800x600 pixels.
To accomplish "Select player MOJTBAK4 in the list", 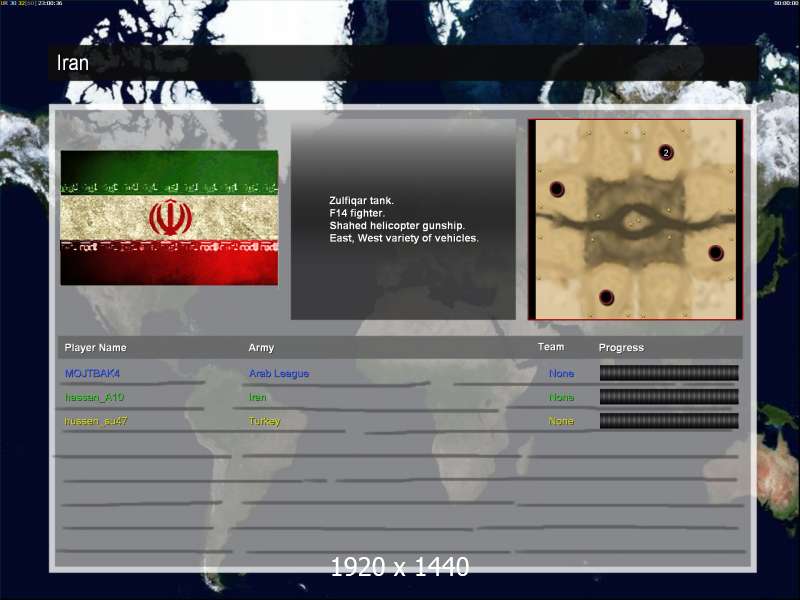I will coord(92,373).
